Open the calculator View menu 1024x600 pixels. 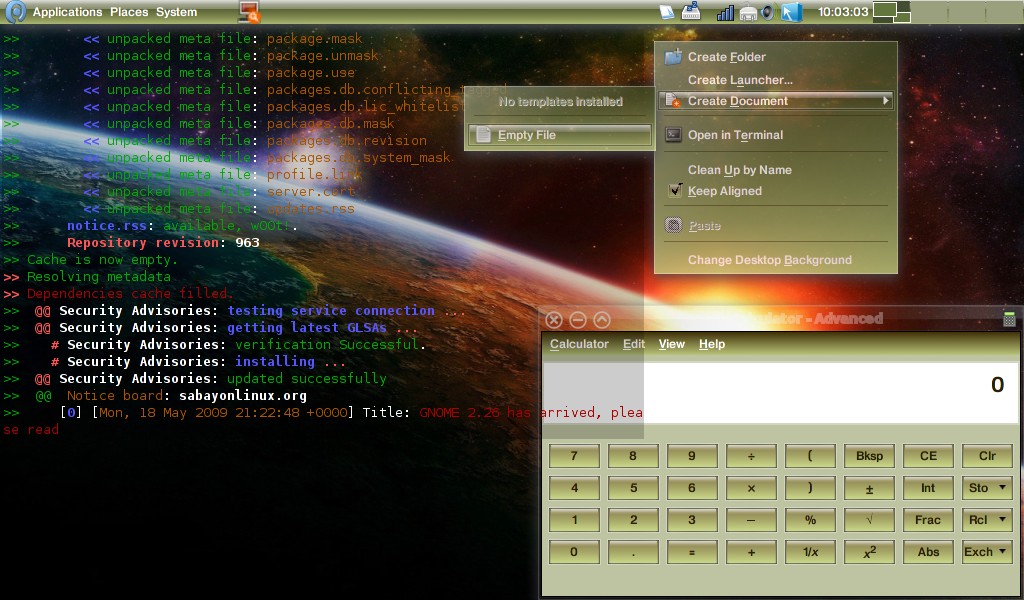pyautogui.click(x=671, y=344)
